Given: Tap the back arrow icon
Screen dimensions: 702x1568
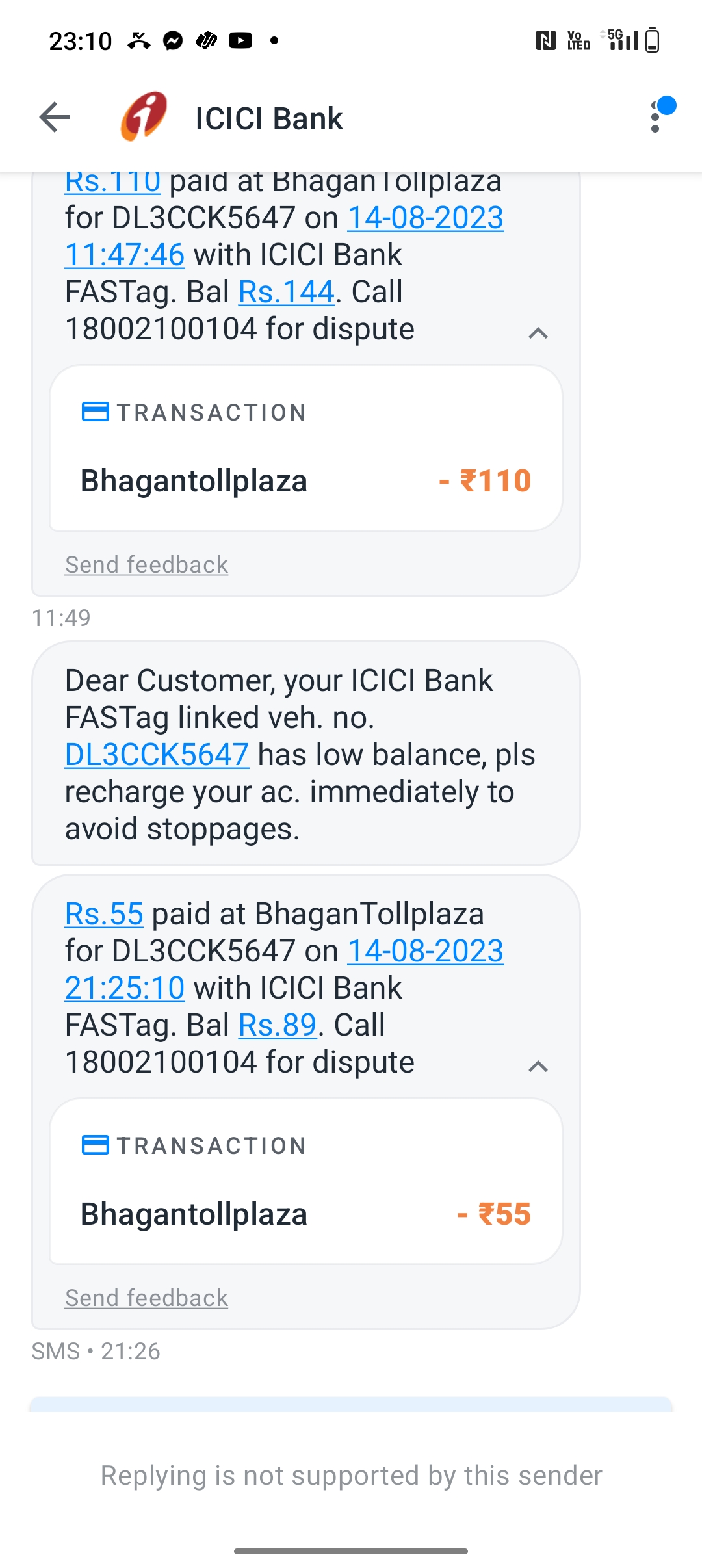Looking at the screenshot, I should (x=55, y=118).
